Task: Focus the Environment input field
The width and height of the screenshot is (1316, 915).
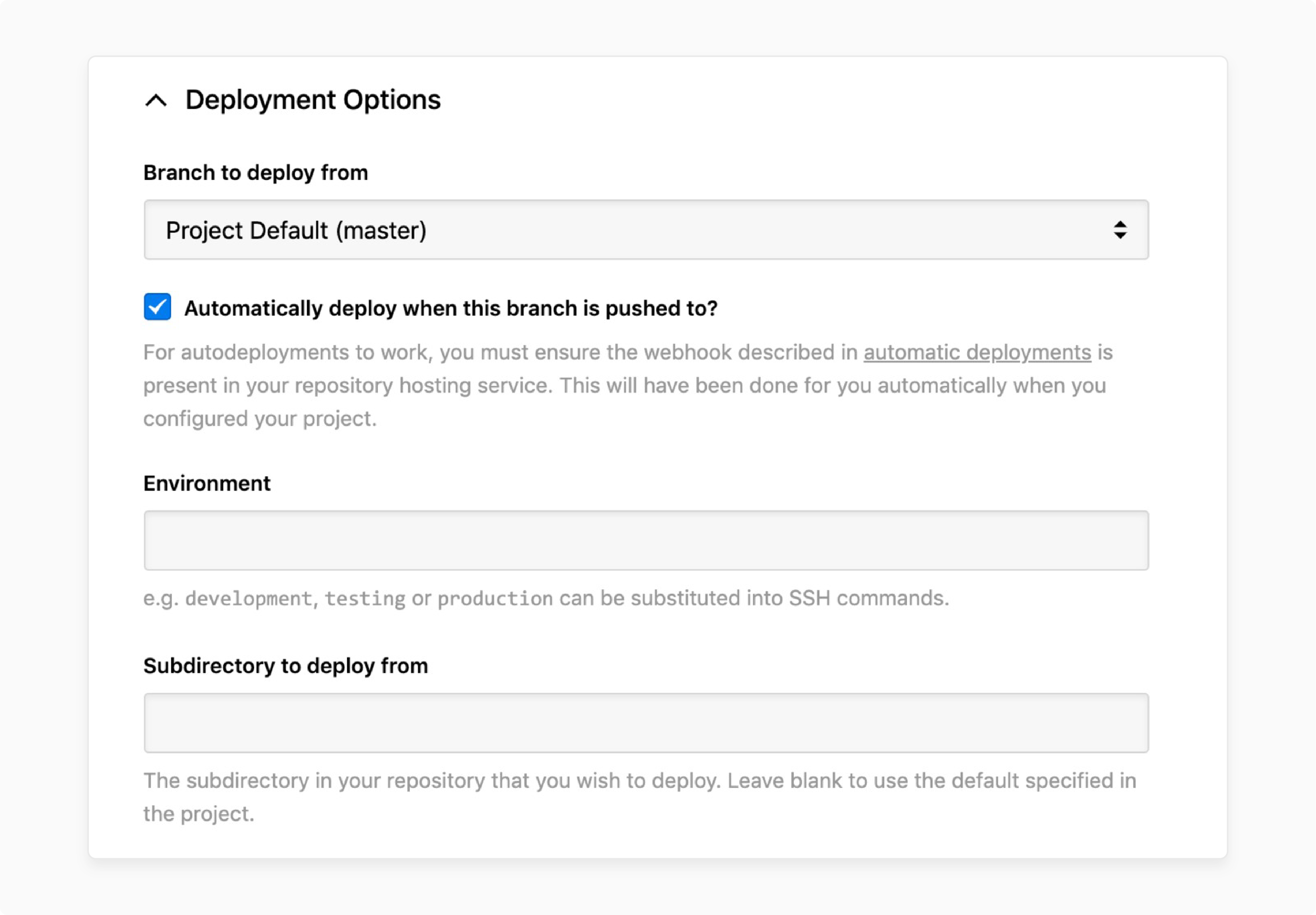Action: tap(646, 540)
